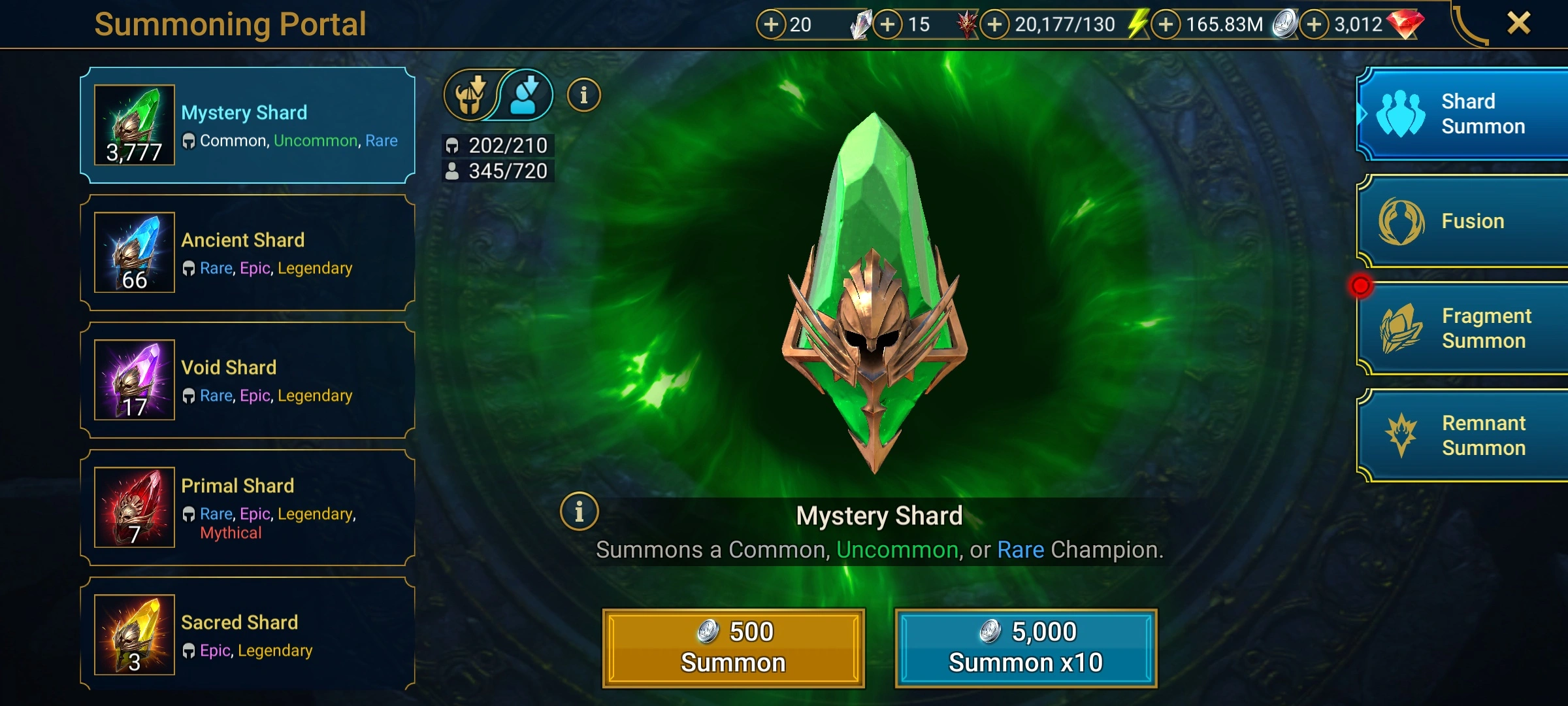The image size is (1568, 706).
Task: Open the Fusion tab
Action: pos(1463,221)
